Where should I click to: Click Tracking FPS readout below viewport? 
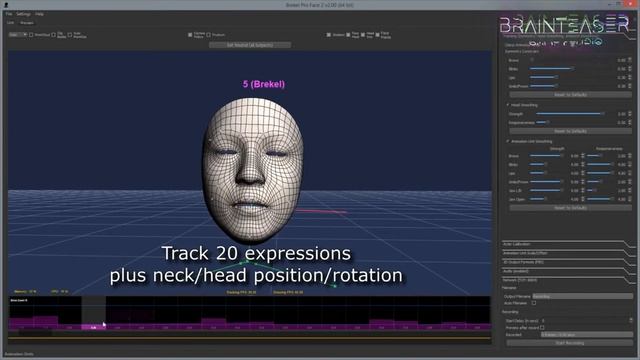tap(242, 292)
